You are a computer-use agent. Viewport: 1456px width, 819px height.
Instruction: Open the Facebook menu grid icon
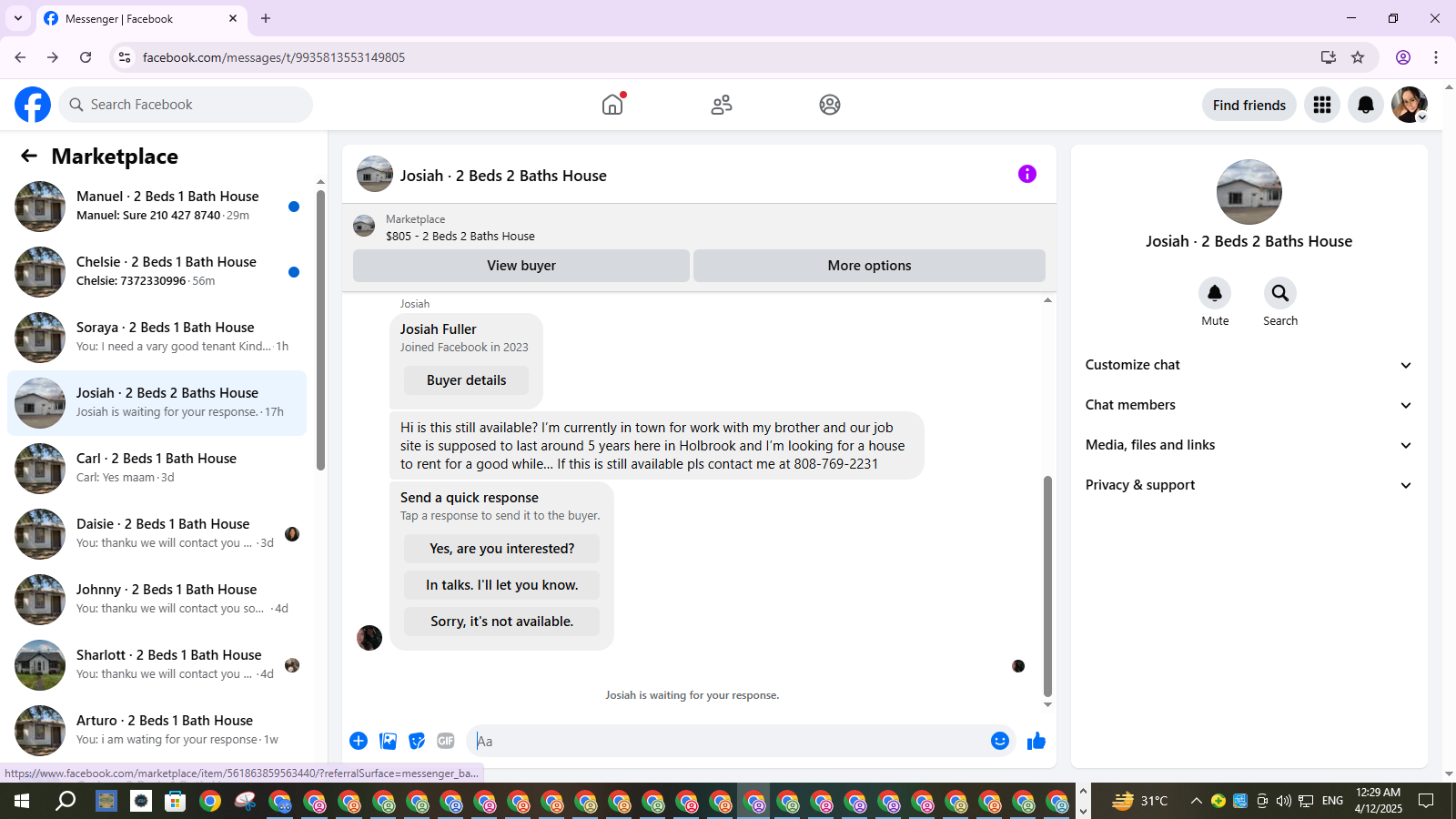click(1322, 105)
